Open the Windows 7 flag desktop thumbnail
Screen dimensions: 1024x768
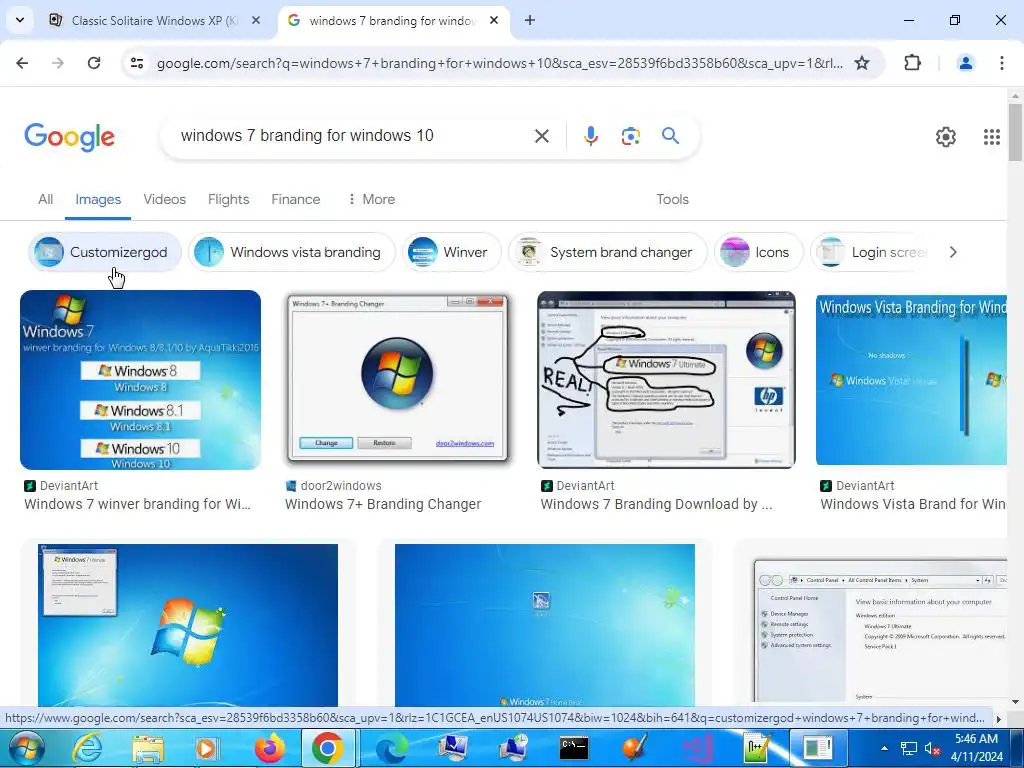click(x=188, y=626)
